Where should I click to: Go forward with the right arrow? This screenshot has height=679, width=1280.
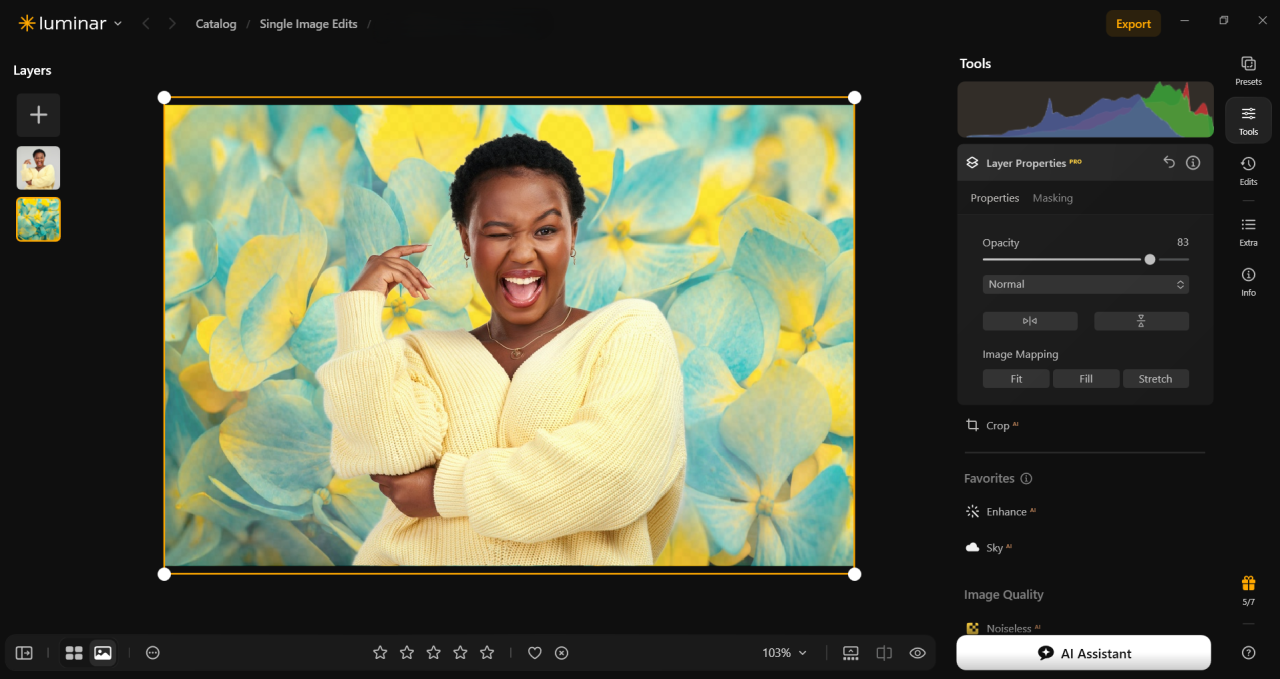coord(172,23)
